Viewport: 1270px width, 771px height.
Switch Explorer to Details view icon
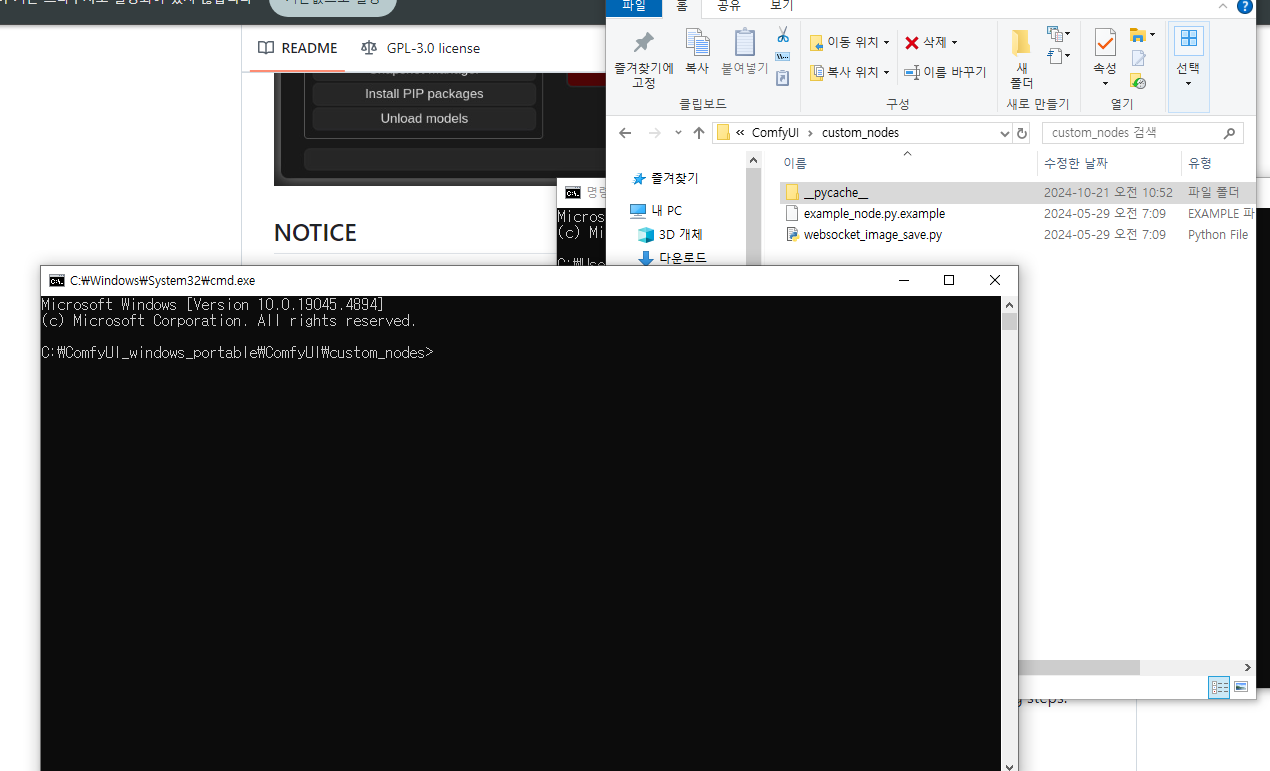pyautogui.click(x=1219, y=687)
